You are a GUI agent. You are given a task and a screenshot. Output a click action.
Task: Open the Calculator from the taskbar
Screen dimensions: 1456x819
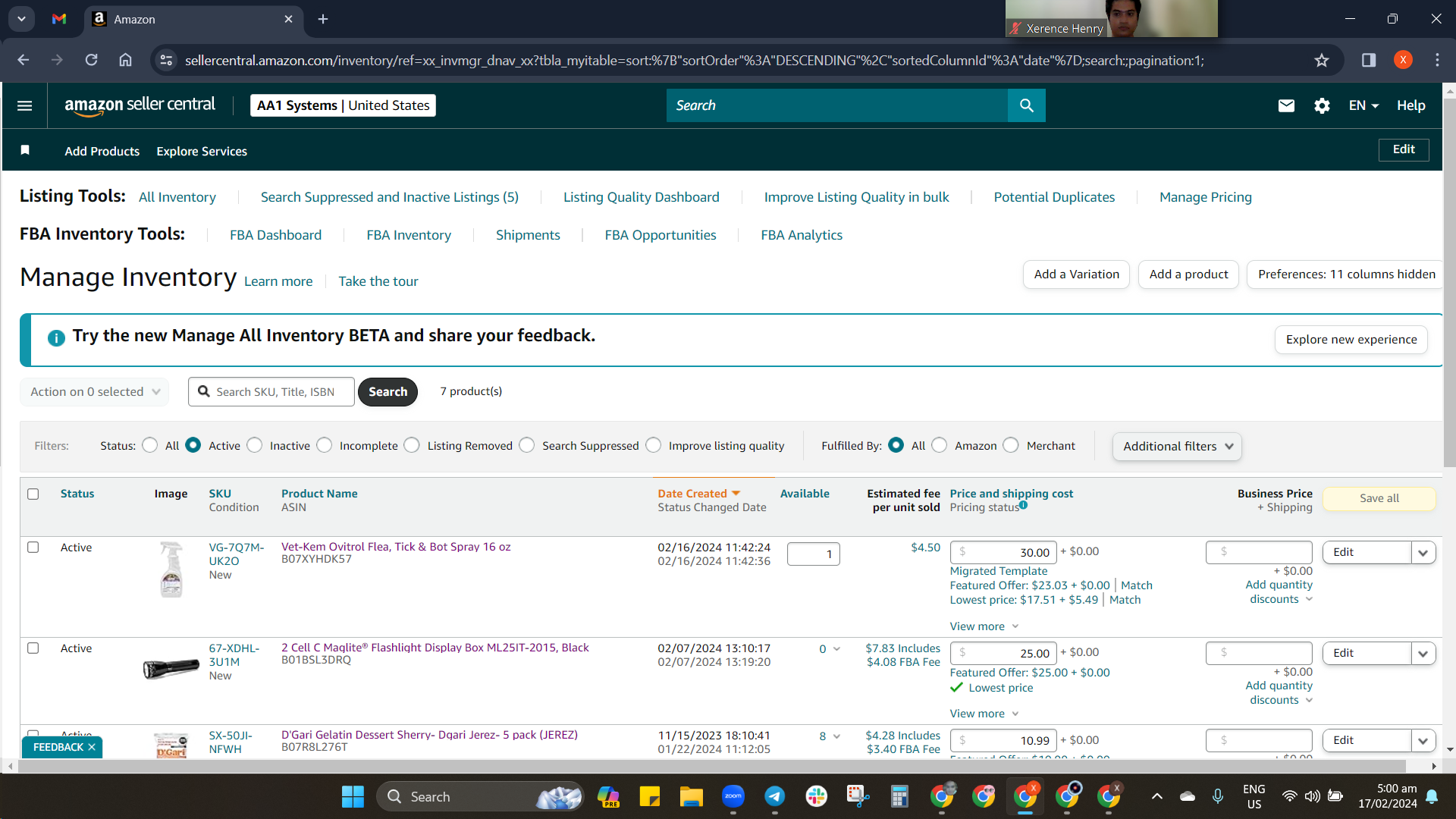point(899,796)
